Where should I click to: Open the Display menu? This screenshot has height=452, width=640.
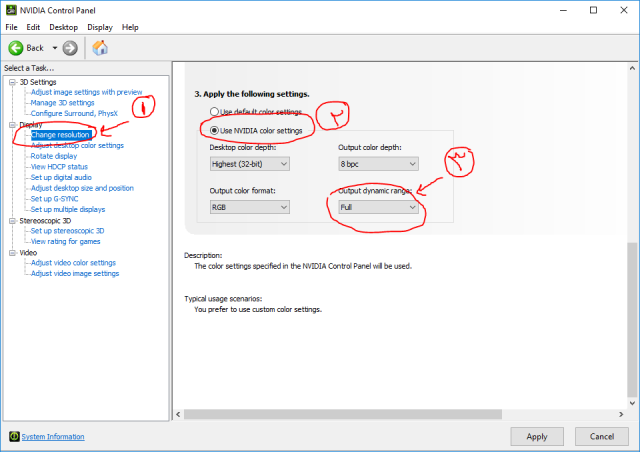pos(100,27)
